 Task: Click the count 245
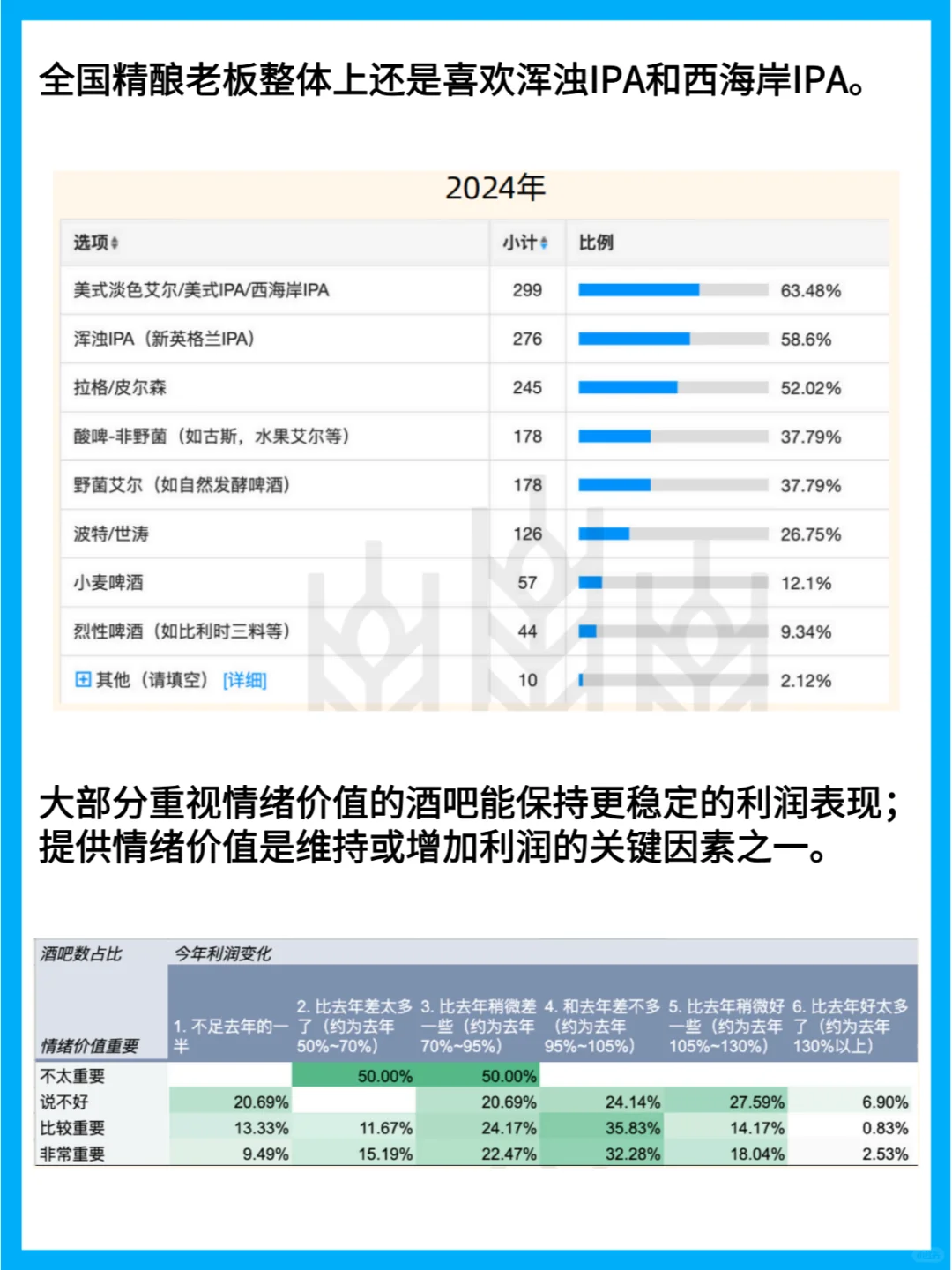tap(527, 387)
